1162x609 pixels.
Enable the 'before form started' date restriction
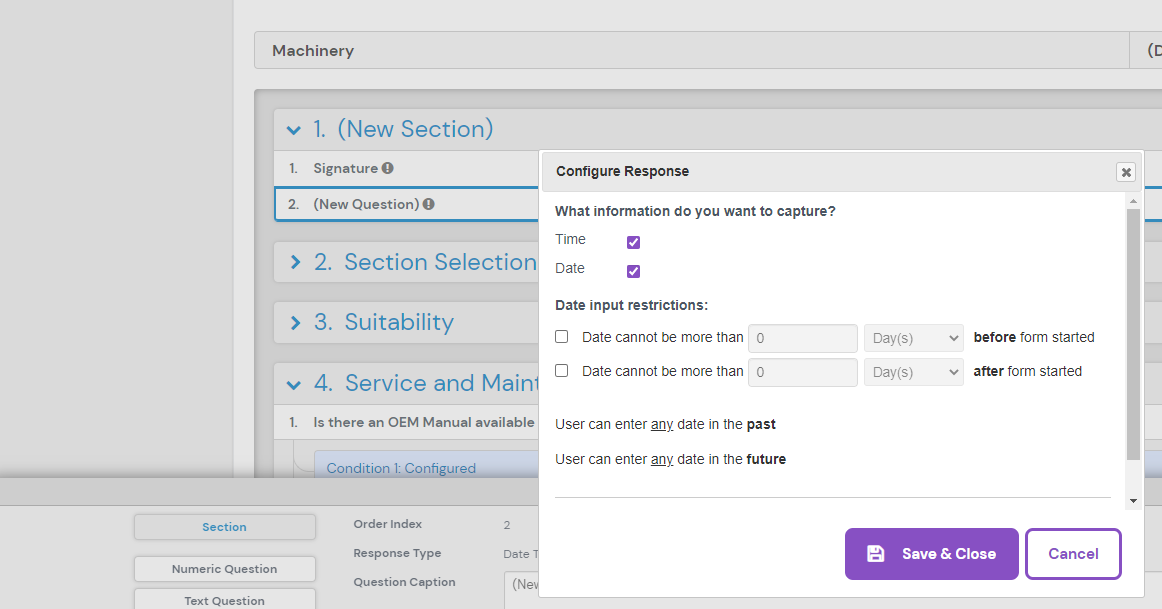tap(562, 337)
